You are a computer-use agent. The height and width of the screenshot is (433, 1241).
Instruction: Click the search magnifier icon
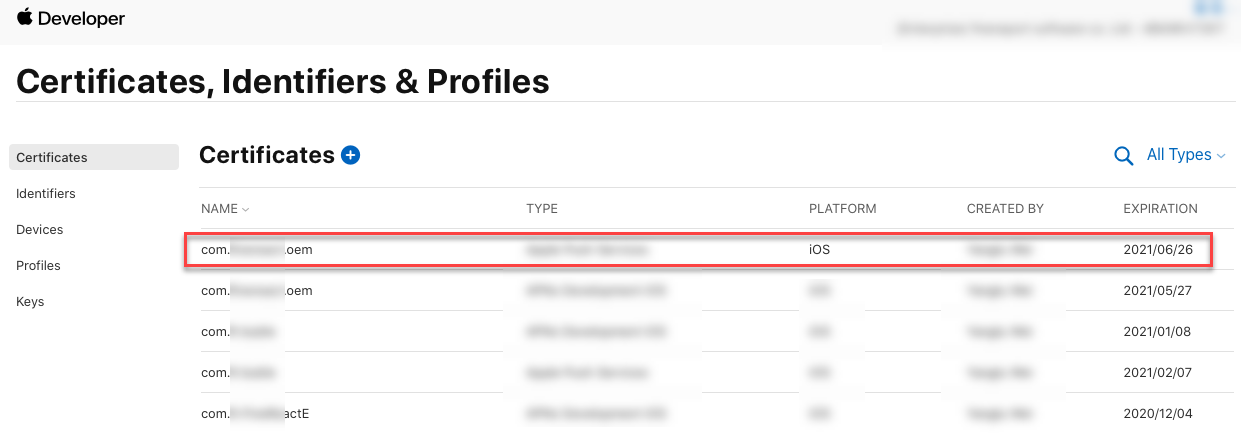(x=1124, y=156)
